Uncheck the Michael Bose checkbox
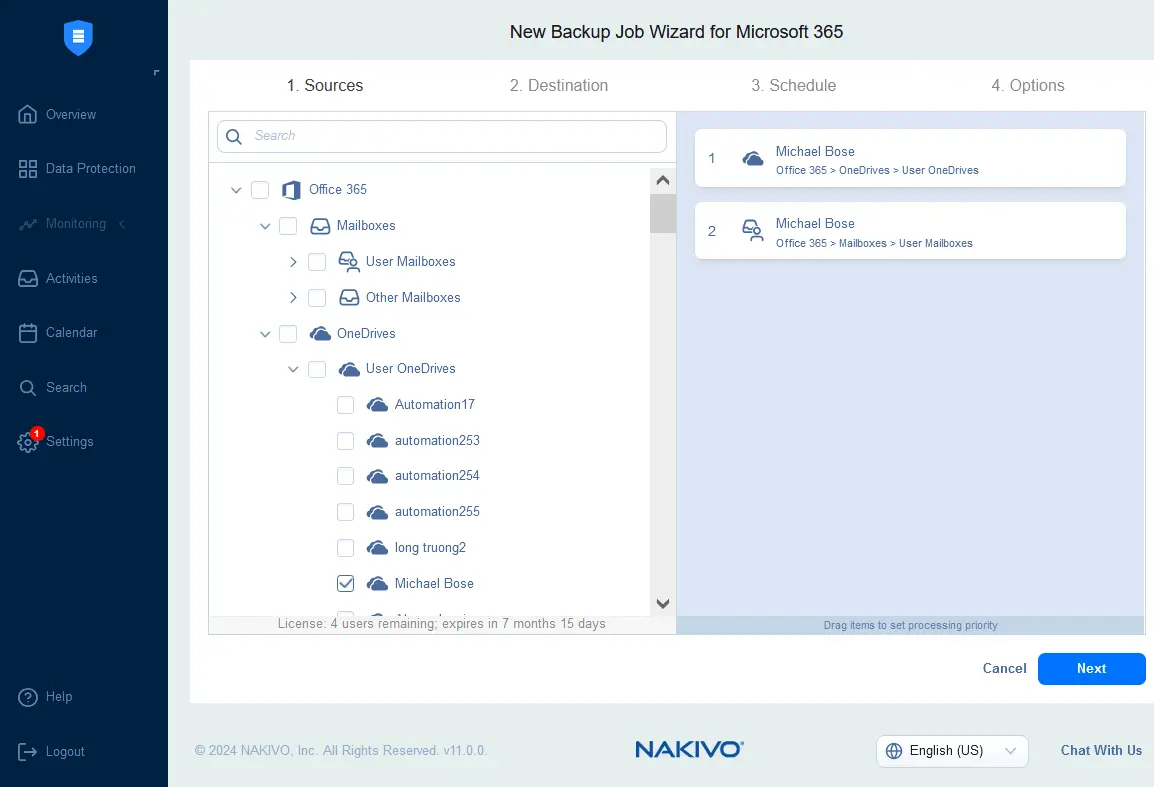The height and width of the screenshot is (787, 1154). 345,584
